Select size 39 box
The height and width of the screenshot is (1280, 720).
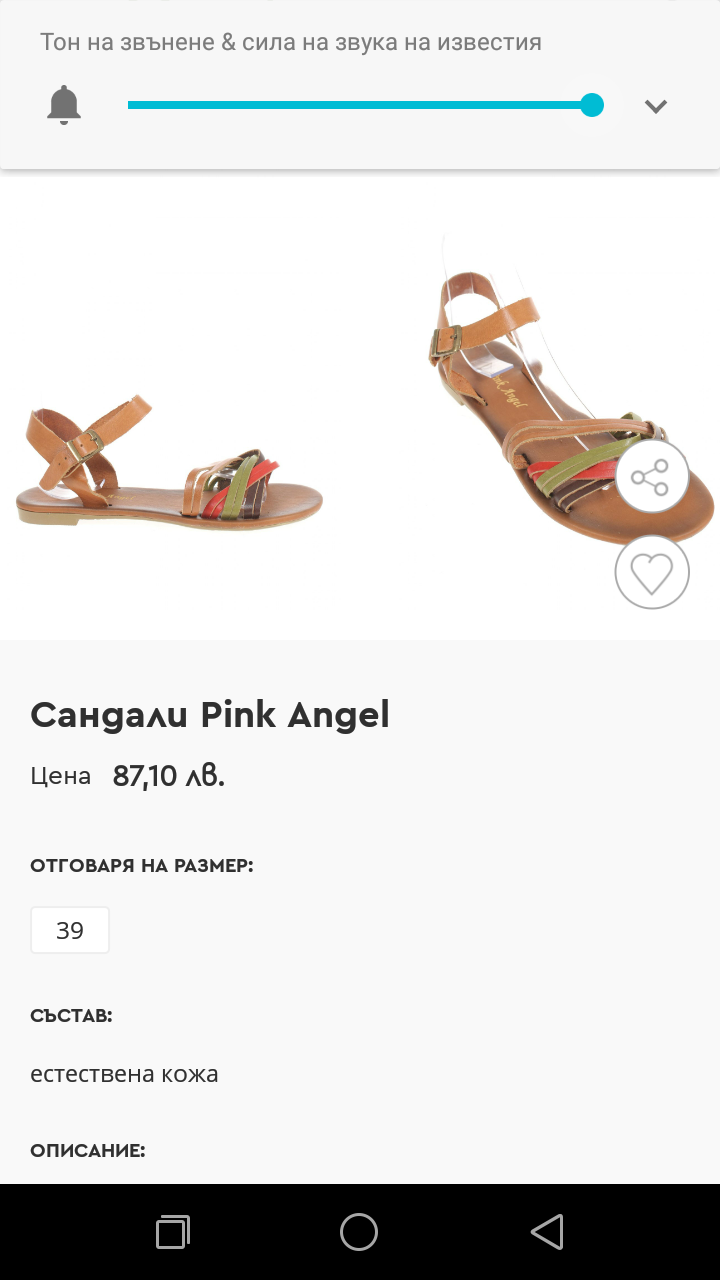pyautogui.click(x=70, y=930)
